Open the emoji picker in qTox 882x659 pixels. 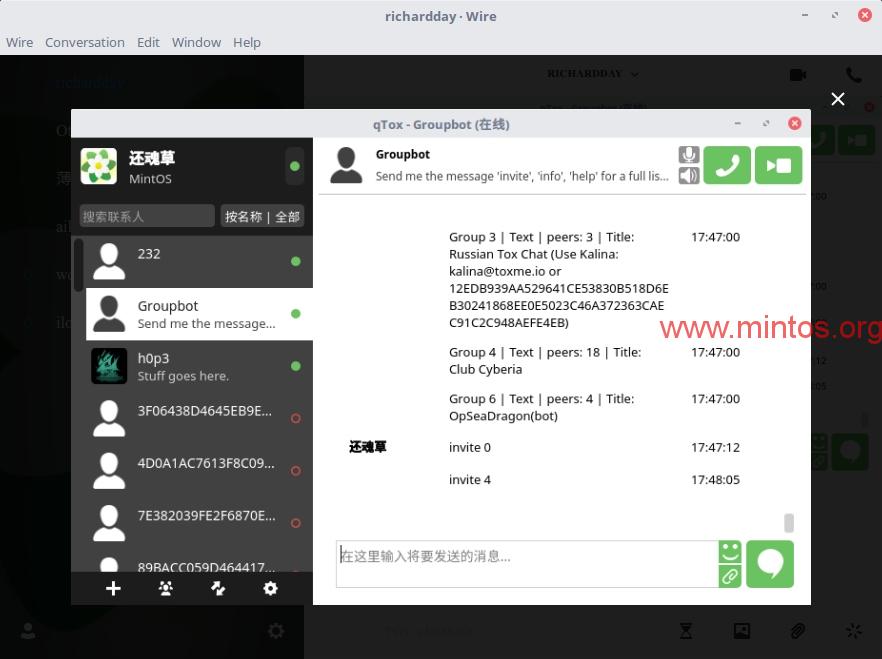[x=730, y=552]
